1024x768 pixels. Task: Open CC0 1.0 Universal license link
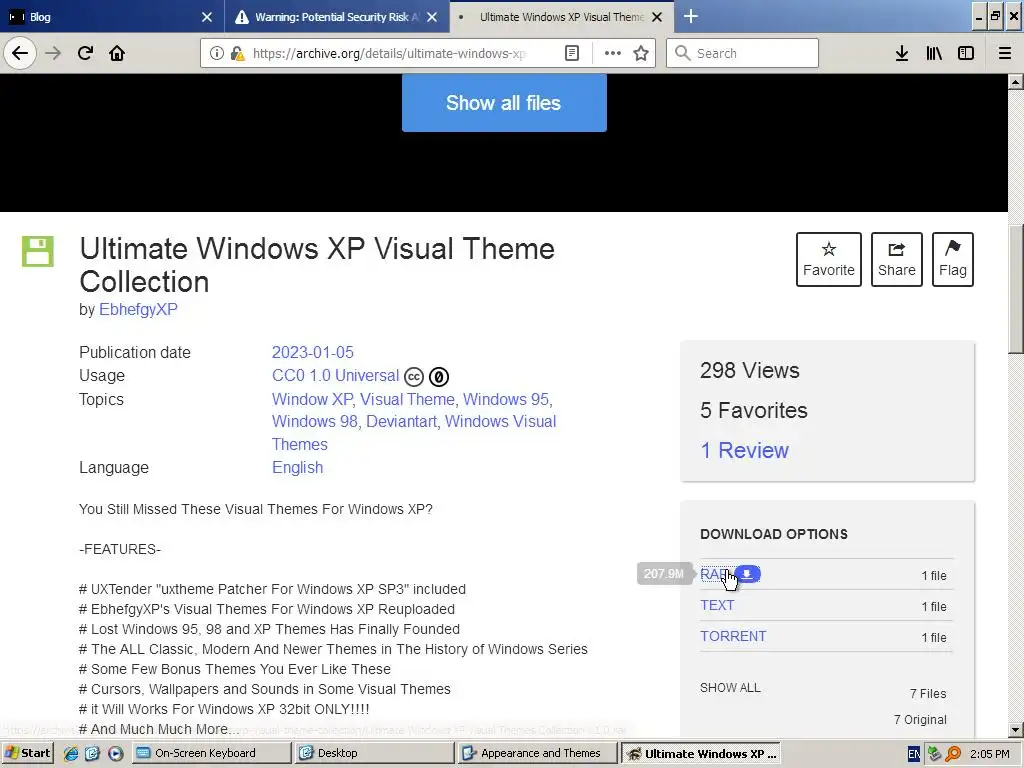[335, 376]
